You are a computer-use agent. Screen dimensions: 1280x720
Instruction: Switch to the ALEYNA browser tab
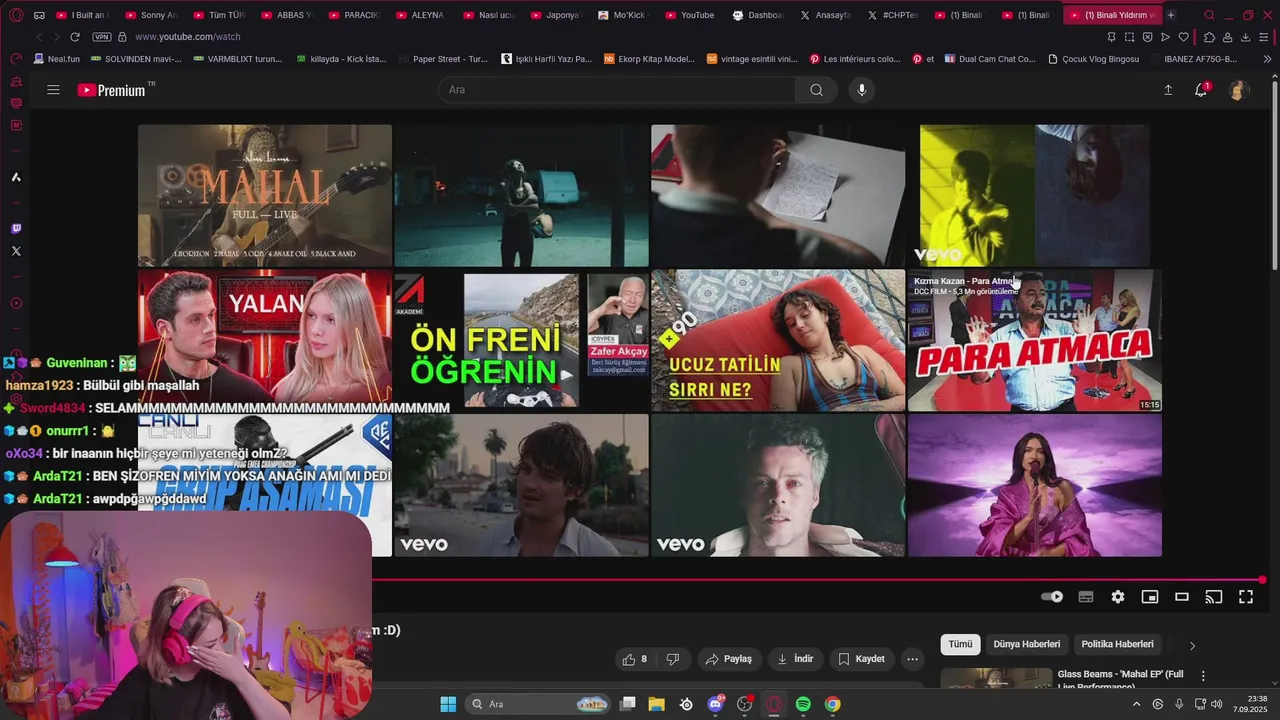pyautogui.click(x=420, y=15)
